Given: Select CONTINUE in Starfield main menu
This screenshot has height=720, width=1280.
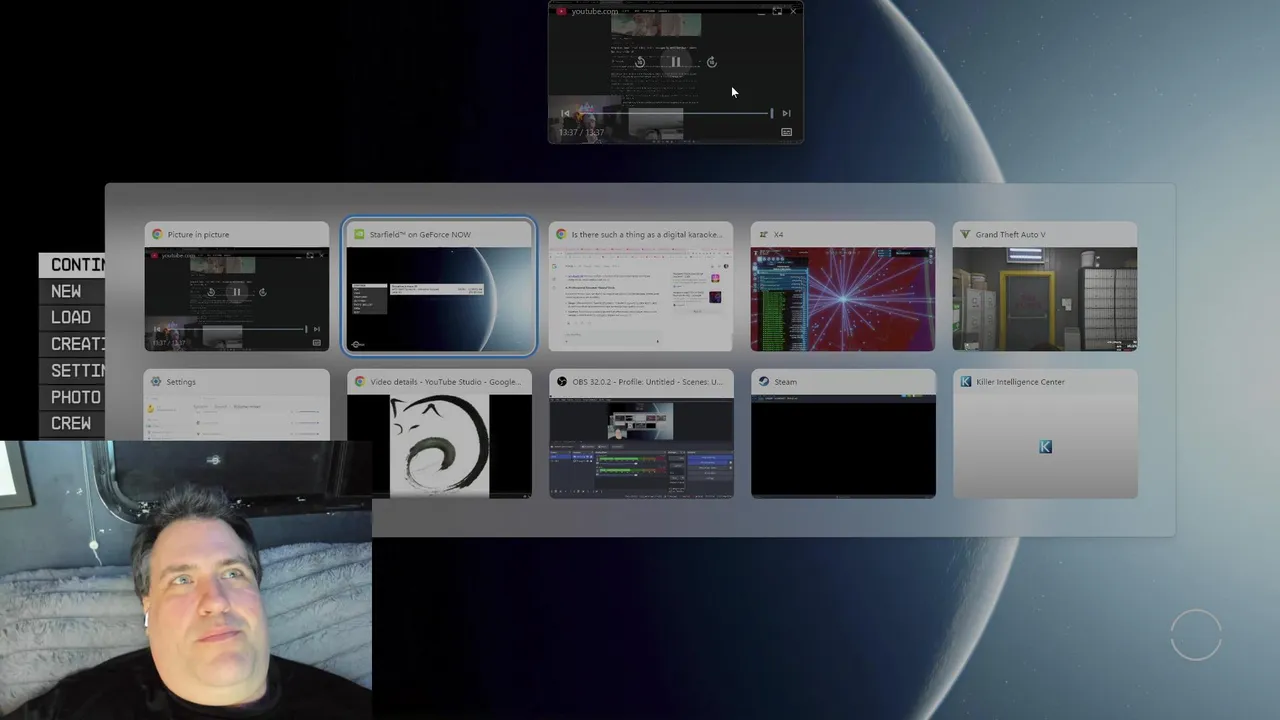Looking at the screenshot, I should tap(72, 265).
